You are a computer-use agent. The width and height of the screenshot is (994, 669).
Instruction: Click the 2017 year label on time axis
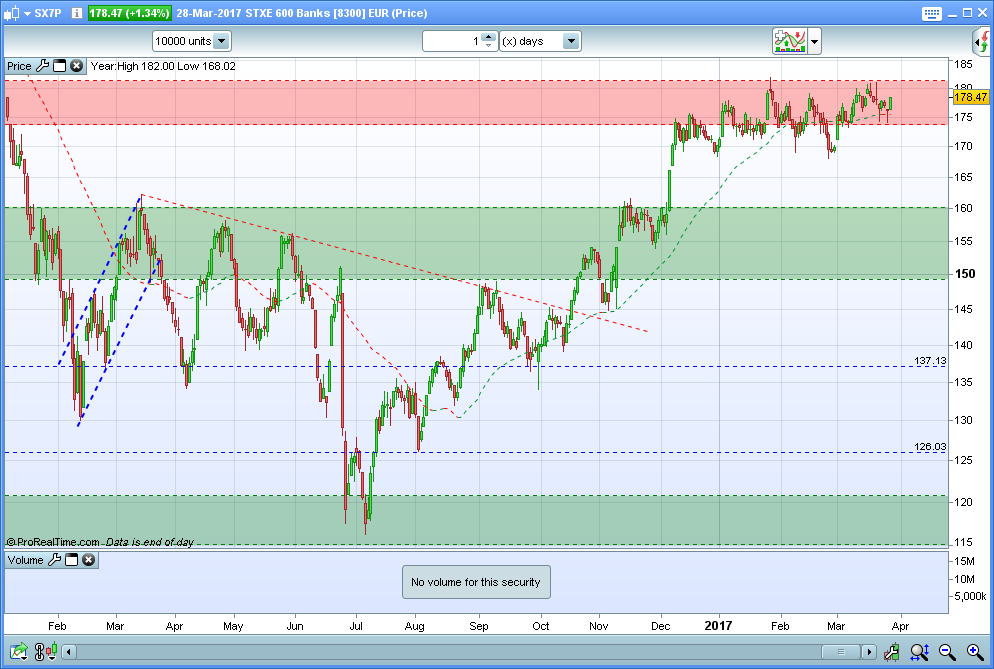pyautogui.click(x=718, y=626)
